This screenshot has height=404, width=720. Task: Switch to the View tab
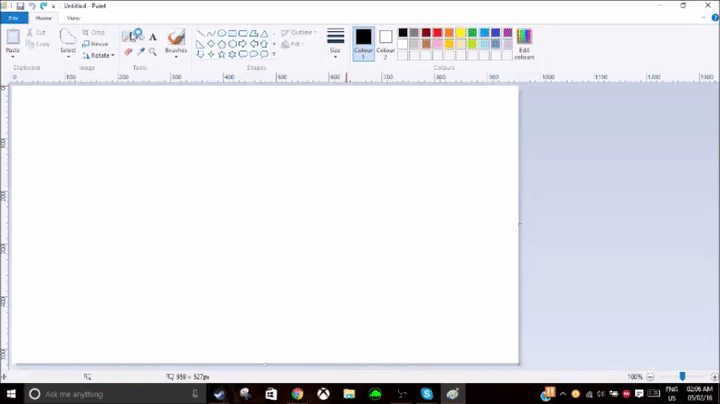pos(73,18)
